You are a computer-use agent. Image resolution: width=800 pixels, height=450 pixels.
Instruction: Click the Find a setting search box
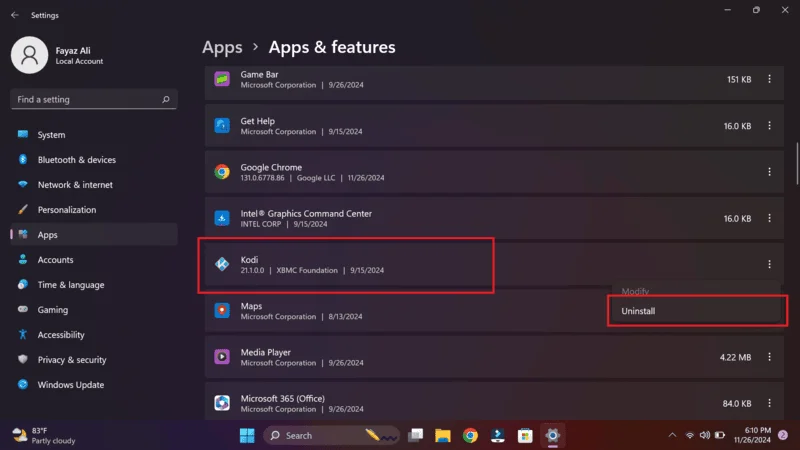pyautogui.click(x=94, y=99)
